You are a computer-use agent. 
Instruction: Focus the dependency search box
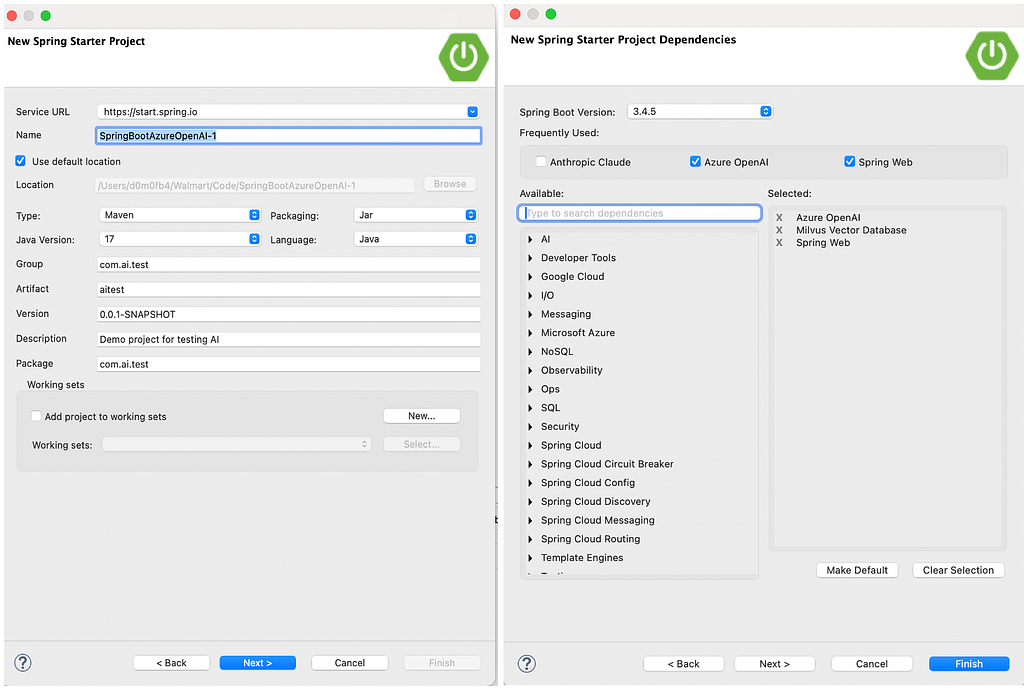[x=639, y=213]
